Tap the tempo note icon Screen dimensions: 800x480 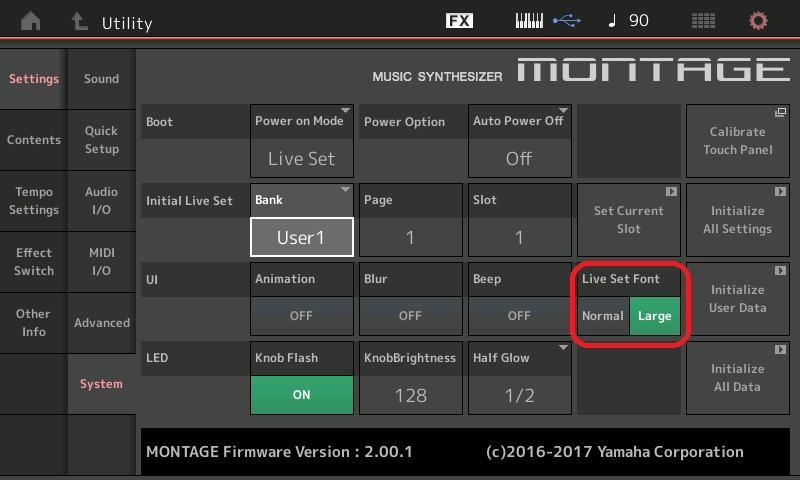pyautogui.click(x=612, y=21)
